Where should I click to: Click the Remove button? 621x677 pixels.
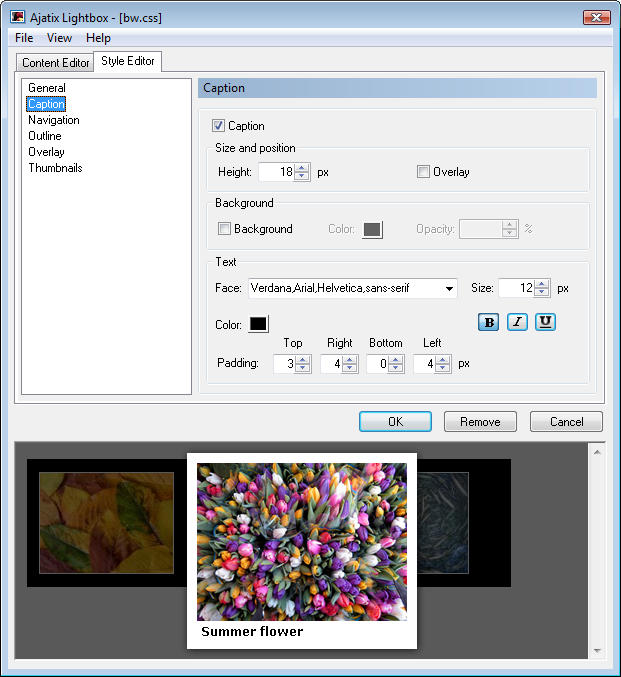[x=480, y=421]
